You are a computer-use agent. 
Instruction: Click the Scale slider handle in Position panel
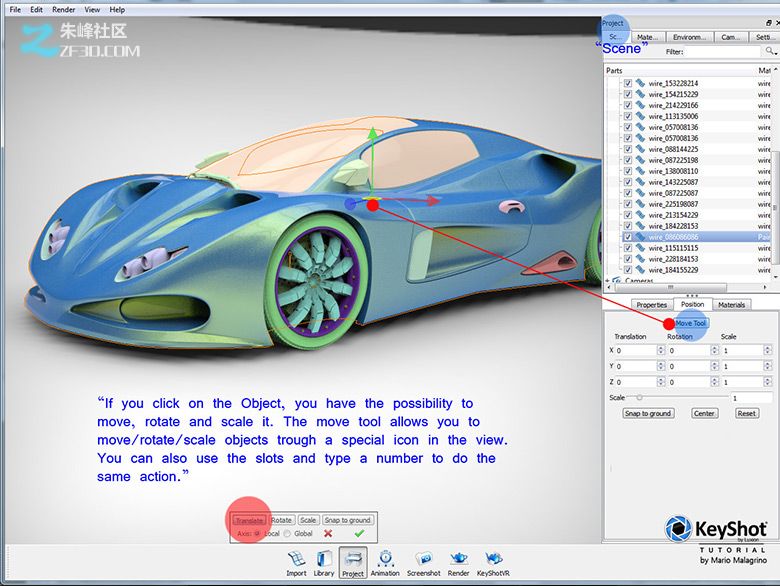pyautogui.click(x=639, y=397)
